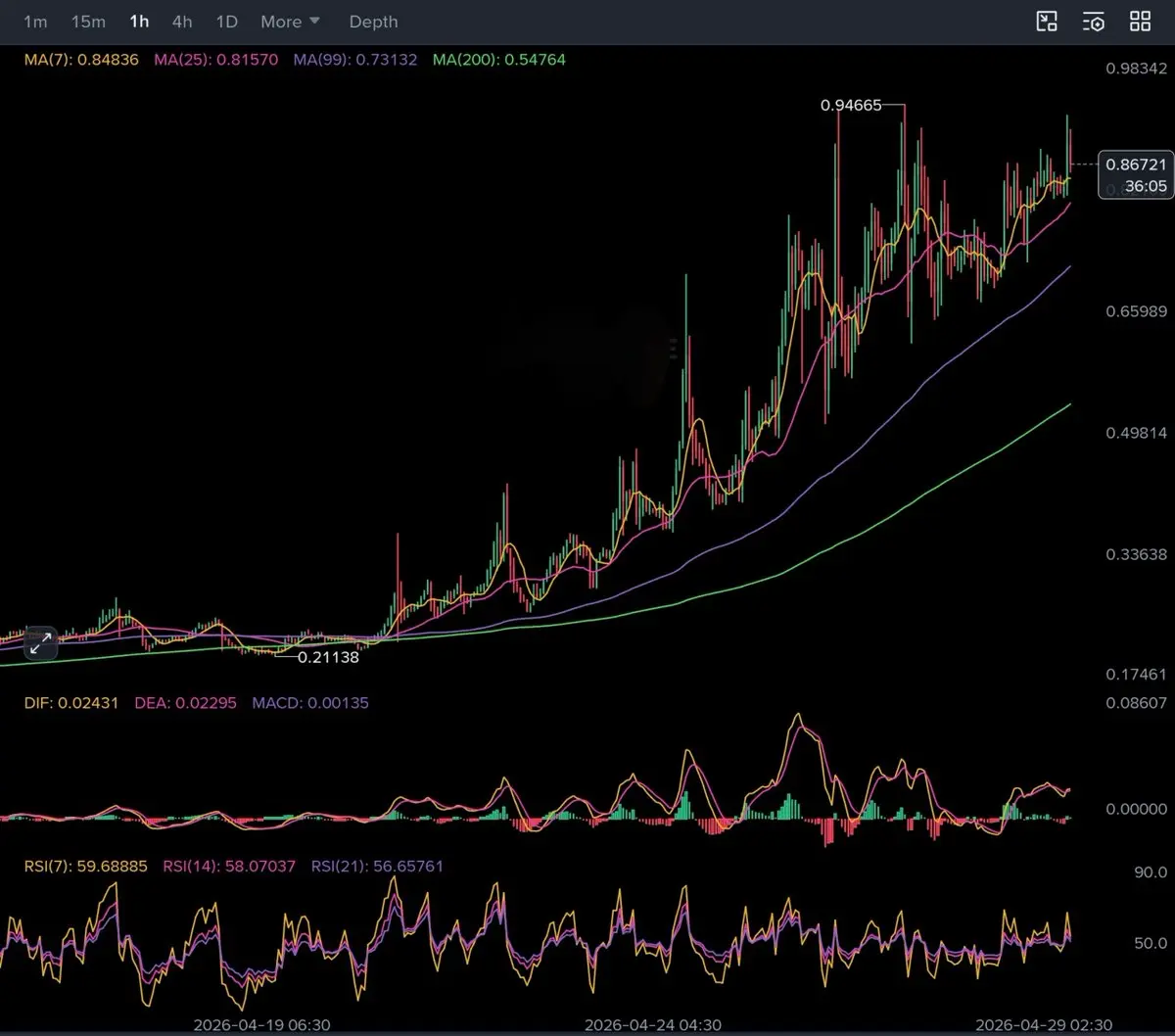
Task: Click the 0.08607 MACD axis label
Action: pos(1136,703)
